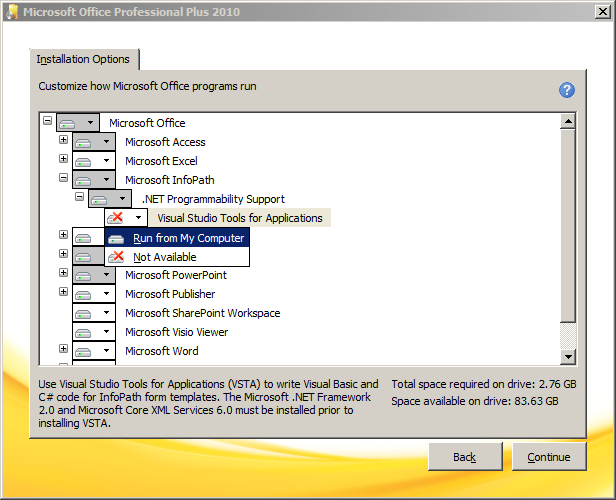Collapse the Microsoft Office root node

click(47, 120)
